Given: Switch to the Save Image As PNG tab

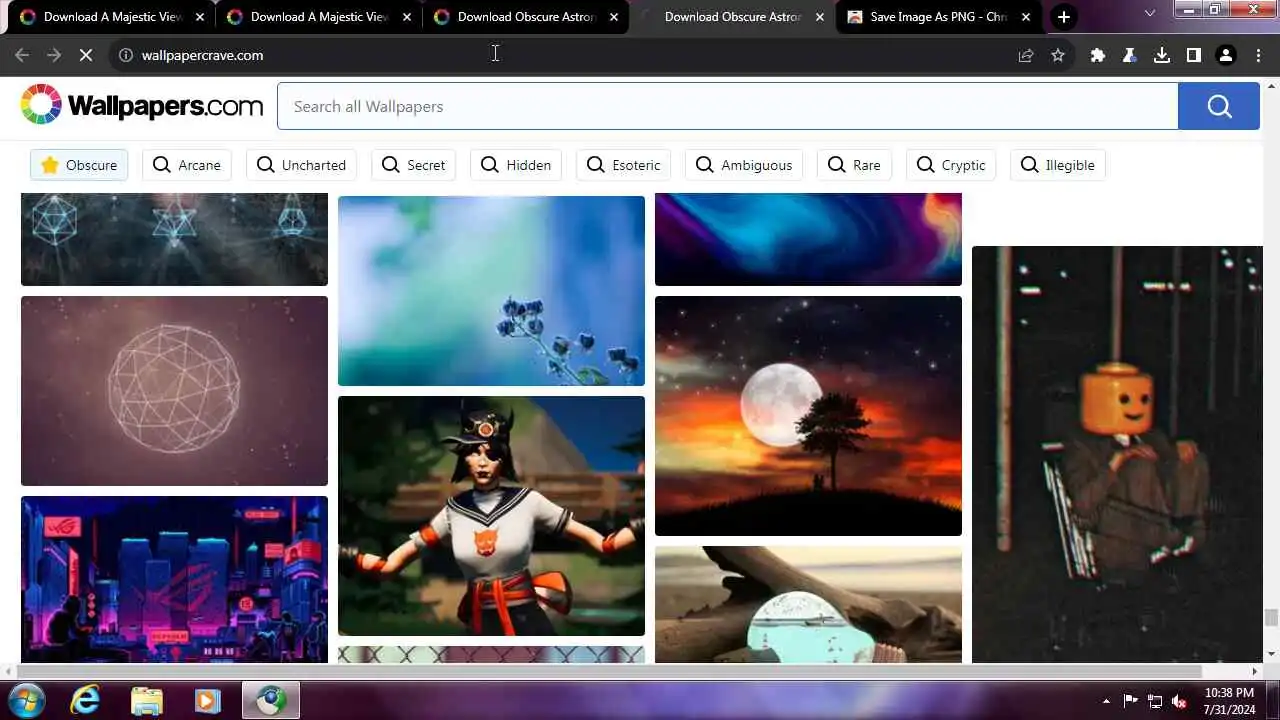Looking at the screenshot, I should 939,17.
